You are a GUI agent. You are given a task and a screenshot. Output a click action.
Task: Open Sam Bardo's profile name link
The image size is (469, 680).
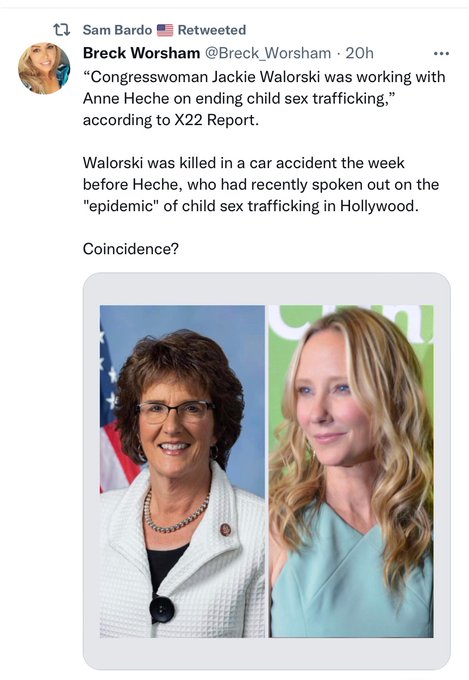click(117, 30)
